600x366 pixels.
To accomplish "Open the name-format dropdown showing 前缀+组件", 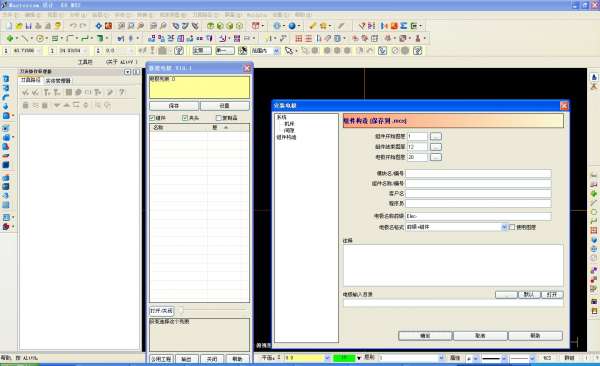I will click(x=456, y=227).
